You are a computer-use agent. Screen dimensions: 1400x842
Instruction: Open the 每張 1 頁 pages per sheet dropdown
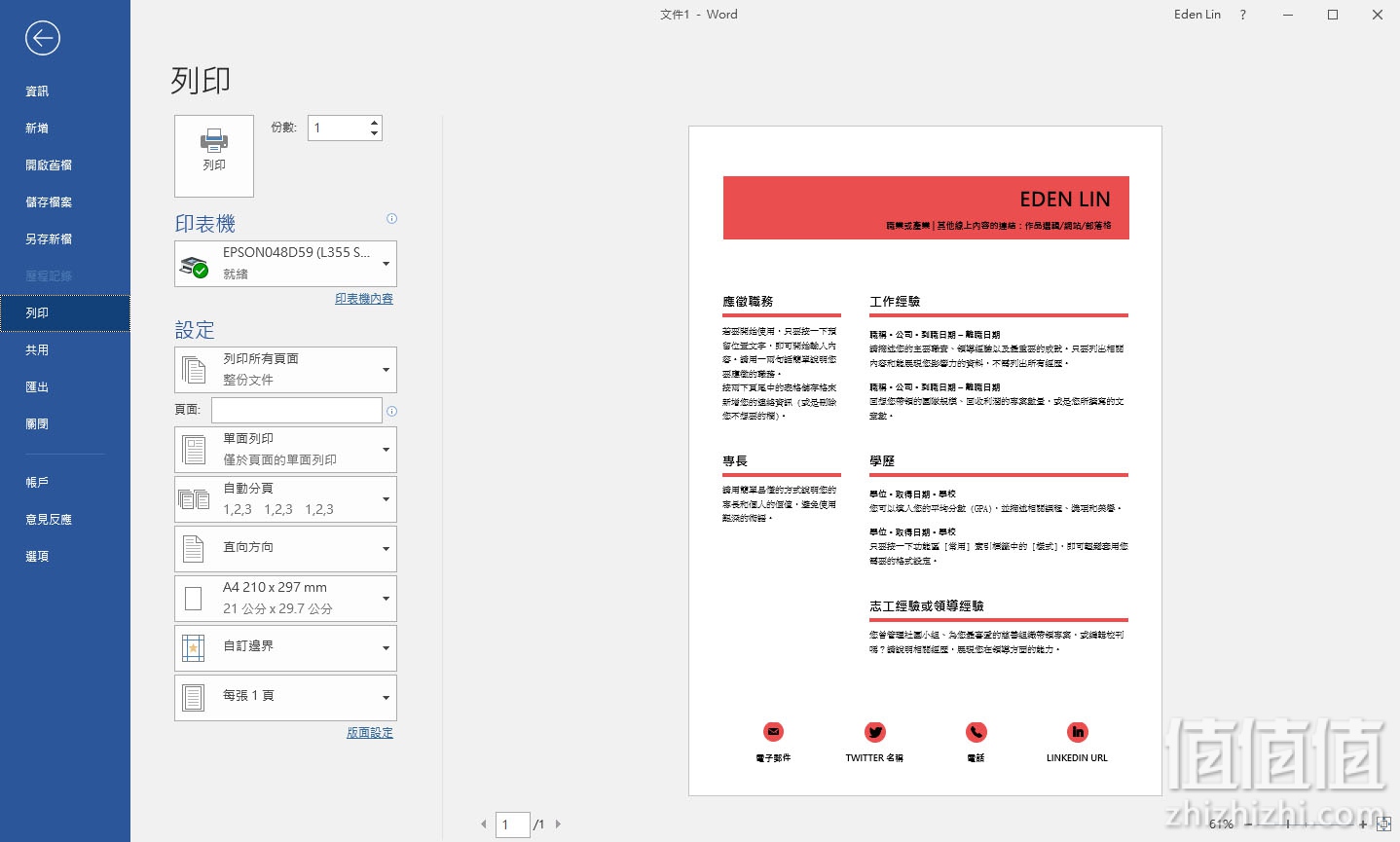[x=285, y=698]
